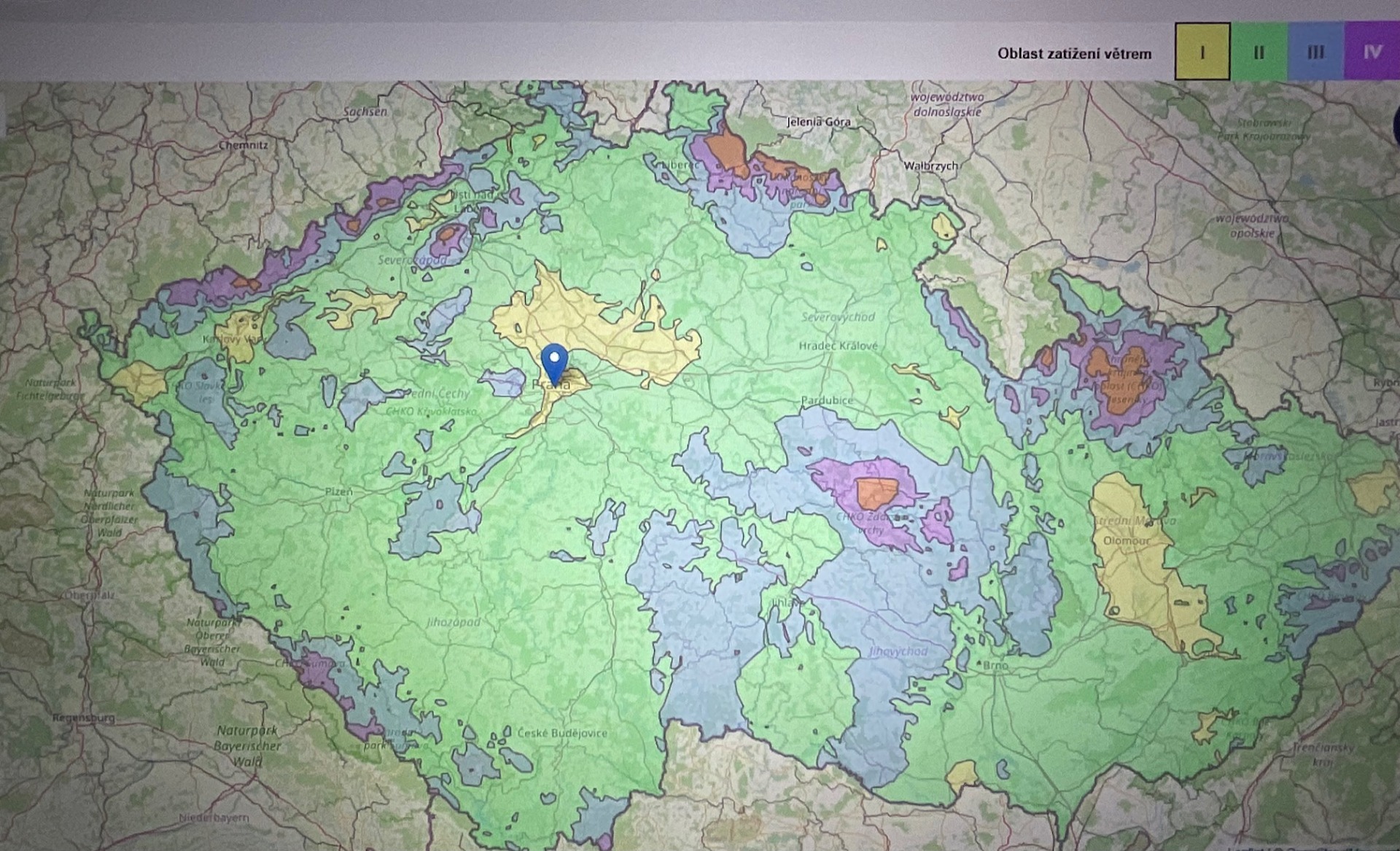
Task: Select wind zone III blue legend swatch
Action: [x=1315, y=52]
